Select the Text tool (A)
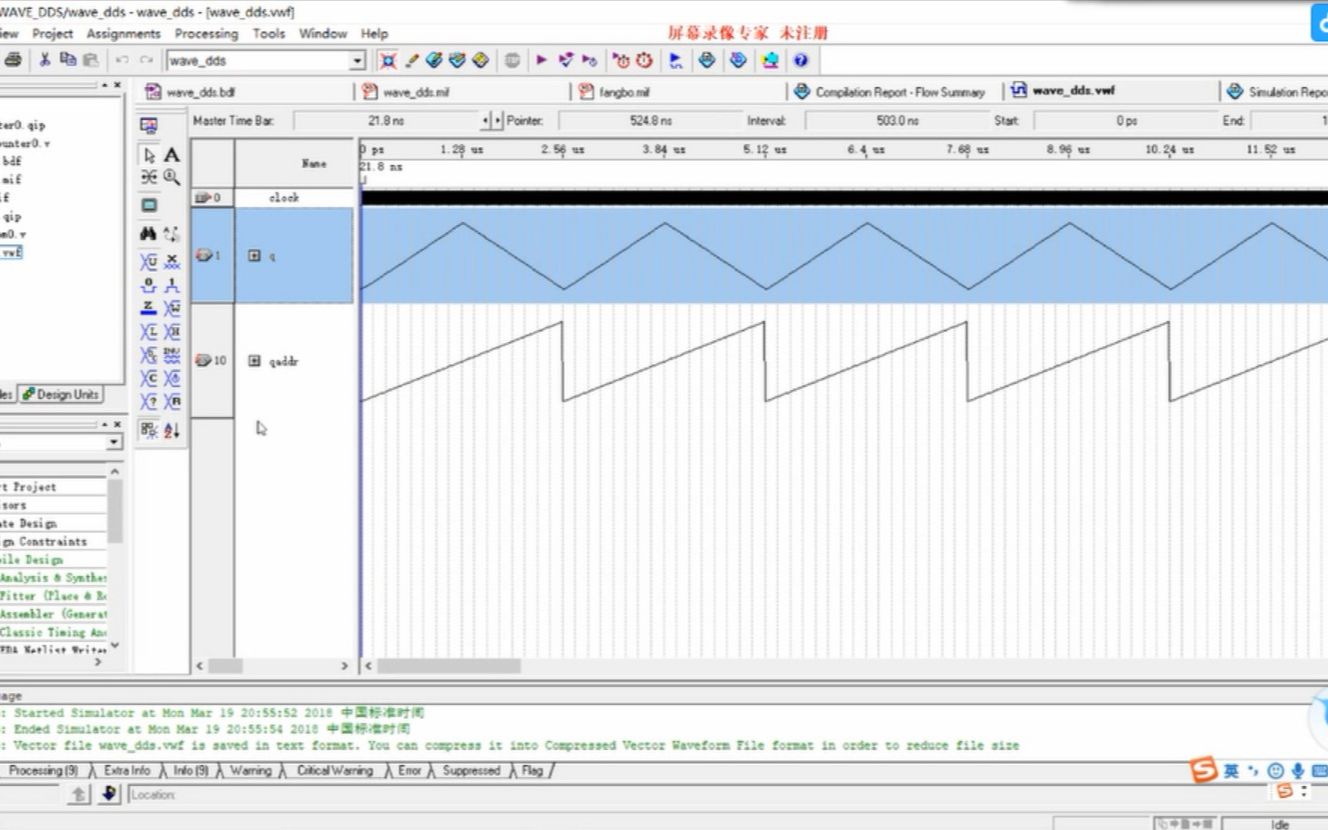 [172, 155]
